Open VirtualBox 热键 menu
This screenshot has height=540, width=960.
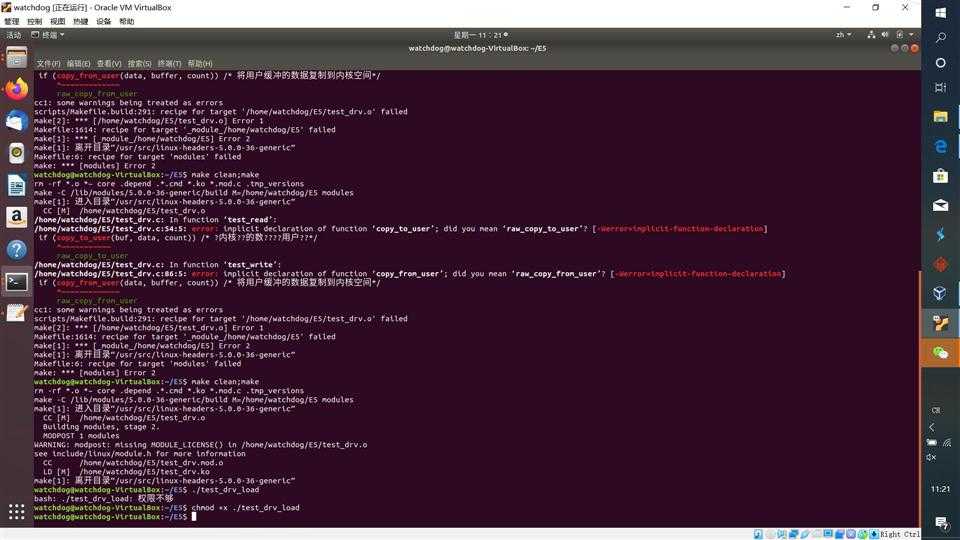point(81,21)
